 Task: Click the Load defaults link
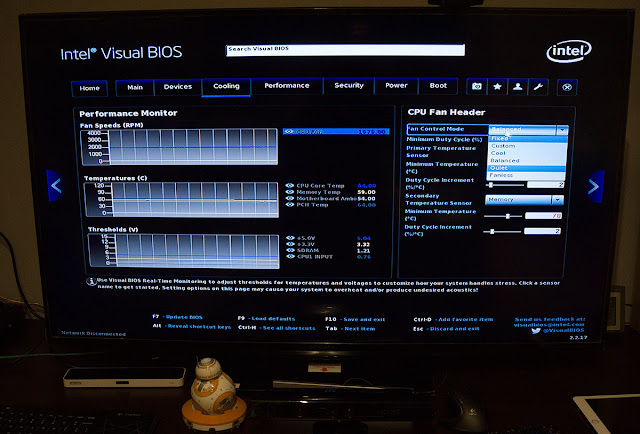pos(273,318)
